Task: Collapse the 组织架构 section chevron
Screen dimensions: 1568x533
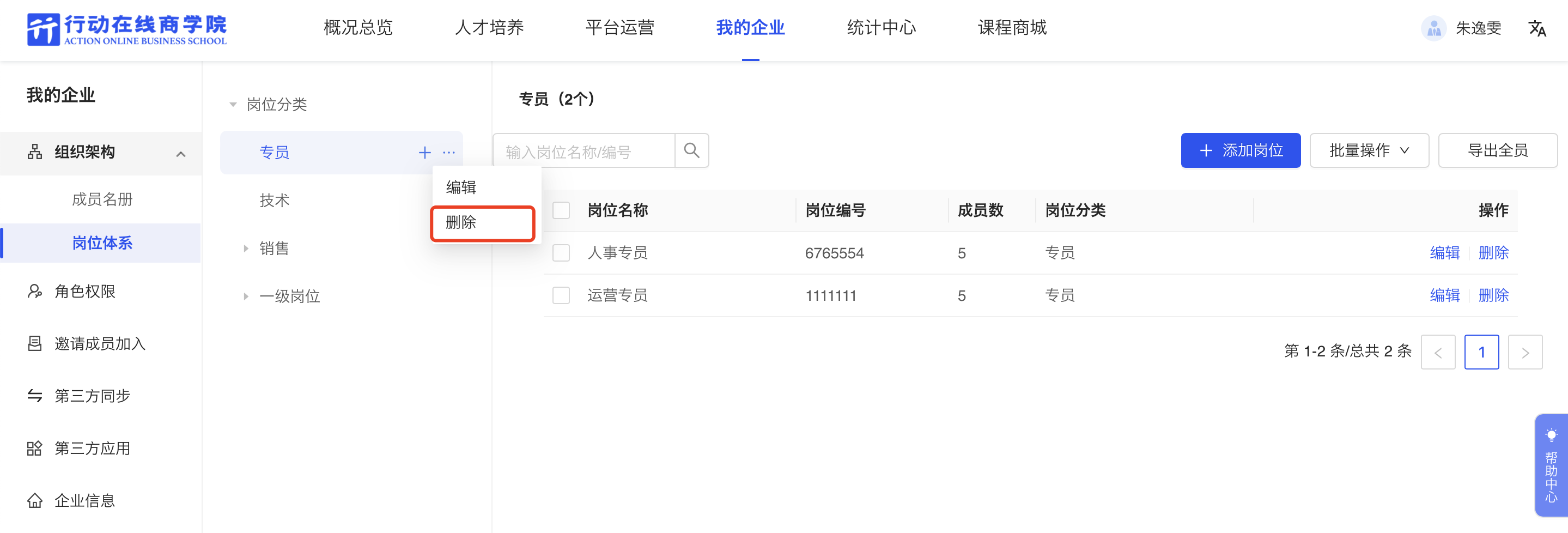Action: (x=181, y=154)
